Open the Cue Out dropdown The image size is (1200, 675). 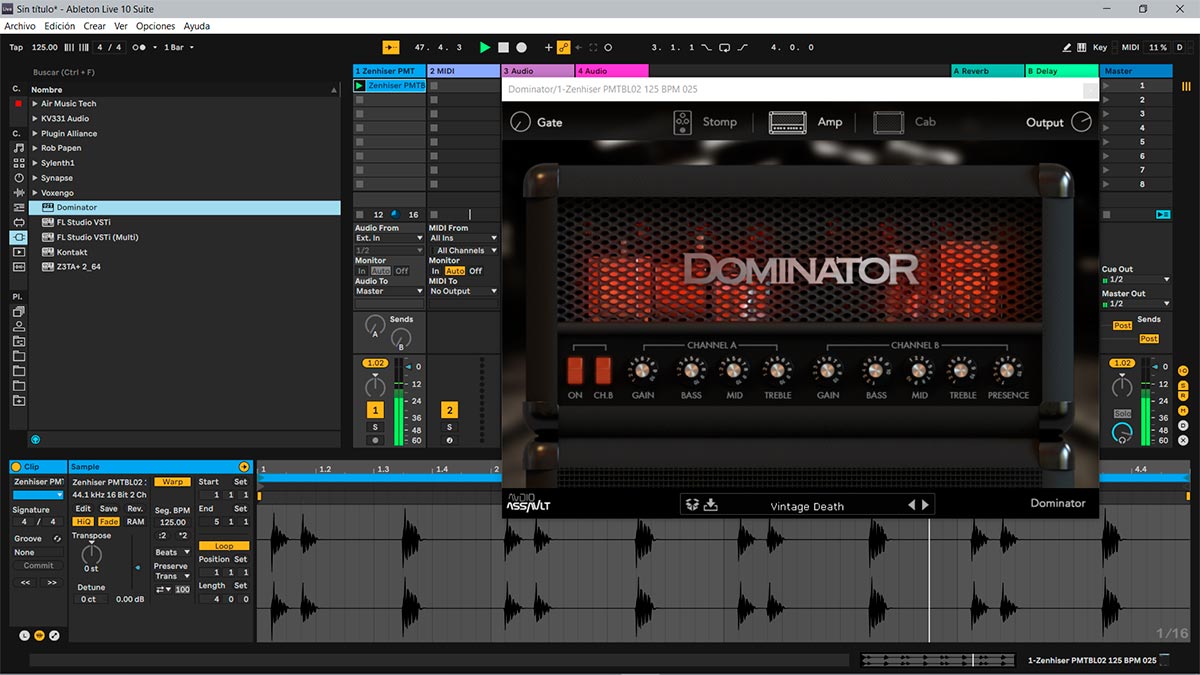[x=1136, y=280]
